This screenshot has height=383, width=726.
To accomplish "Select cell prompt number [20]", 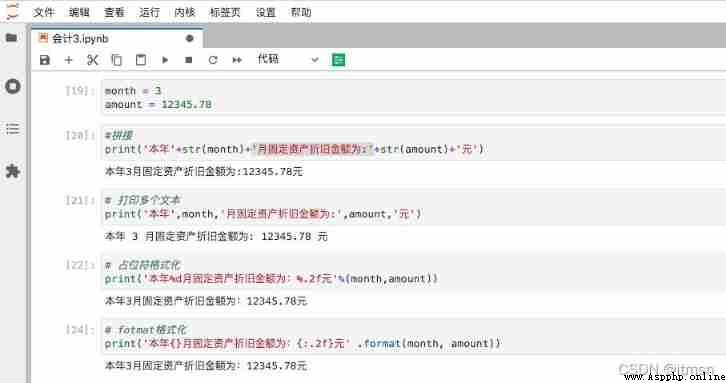I will click(x=80, y=135).
